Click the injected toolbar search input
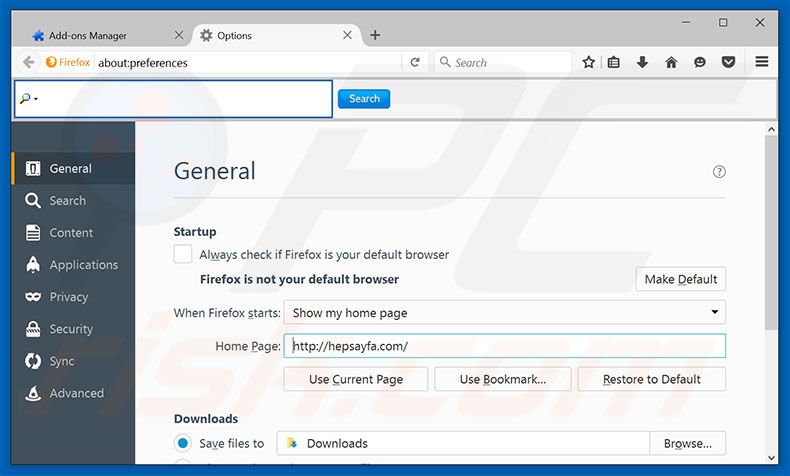 [x=173, y=99]
